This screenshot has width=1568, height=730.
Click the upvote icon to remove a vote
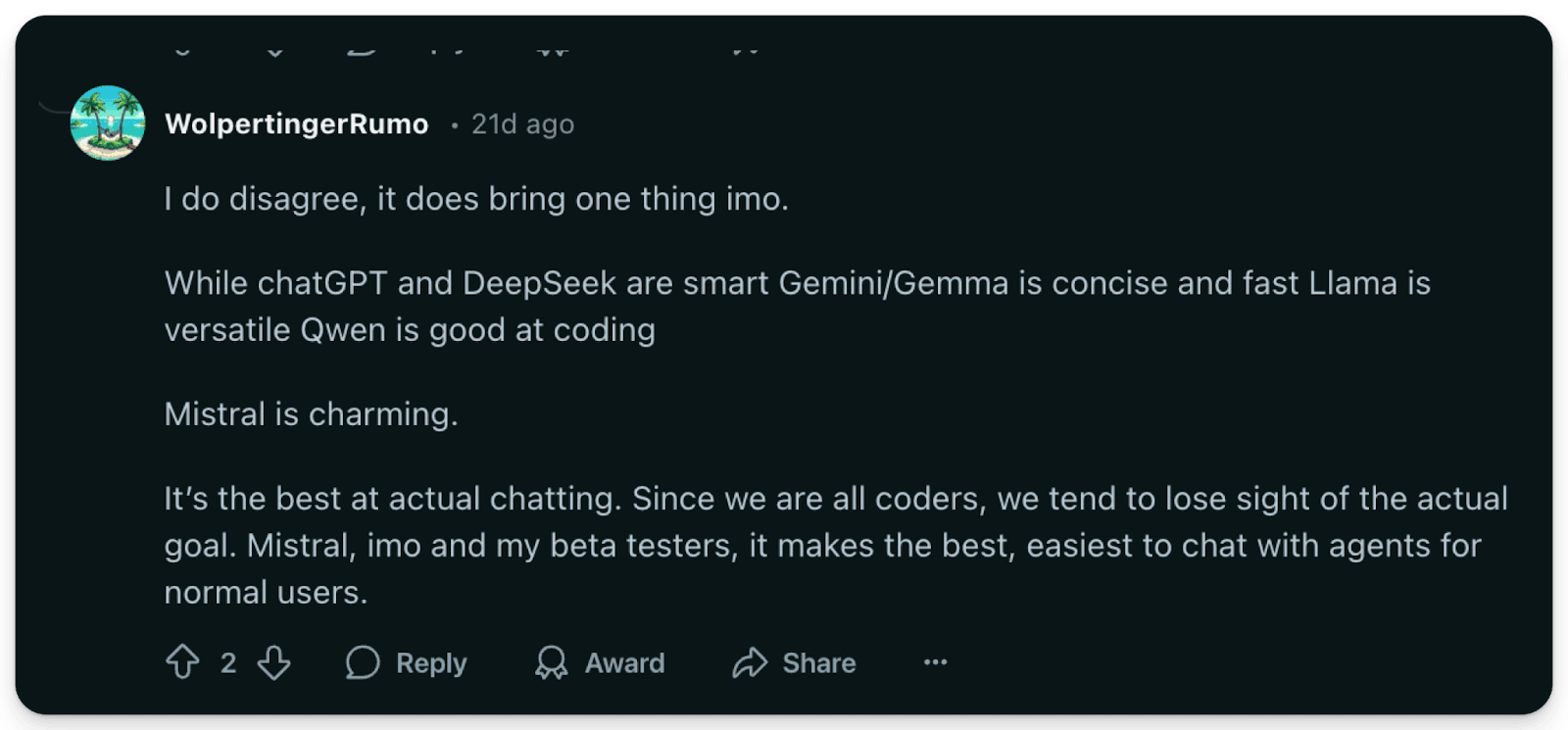[x=182, y=662]
